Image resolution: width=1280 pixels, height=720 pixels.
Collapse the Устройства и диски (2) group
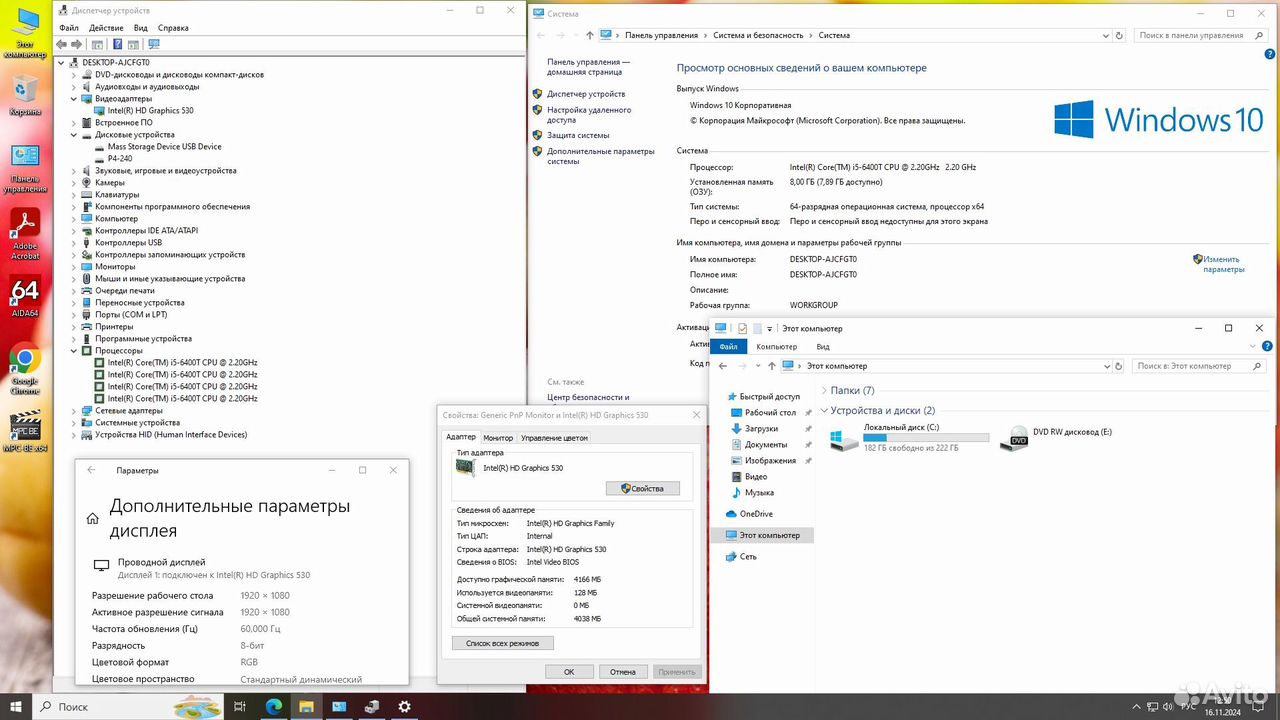tap(824, 411)
